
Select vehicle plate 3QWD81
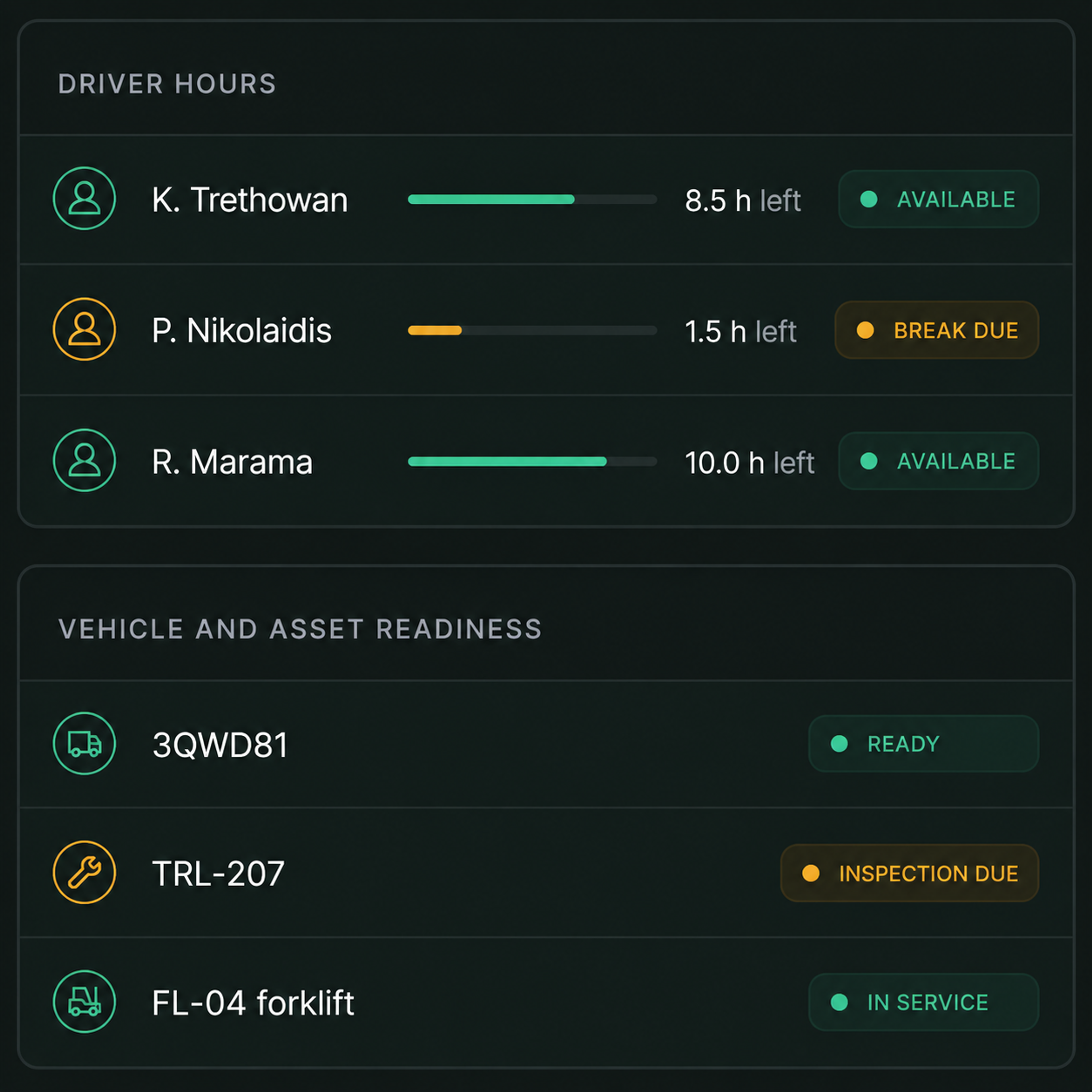pos(220,744)
